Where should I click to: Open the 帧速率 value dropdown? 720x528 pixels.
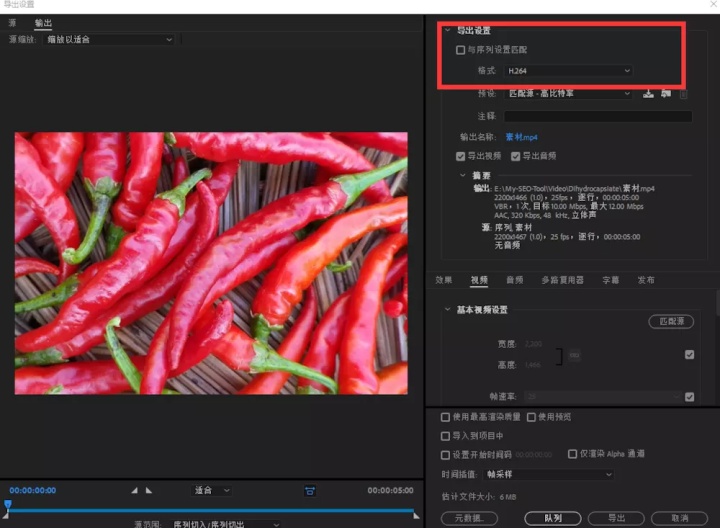(x=603, y=396)
